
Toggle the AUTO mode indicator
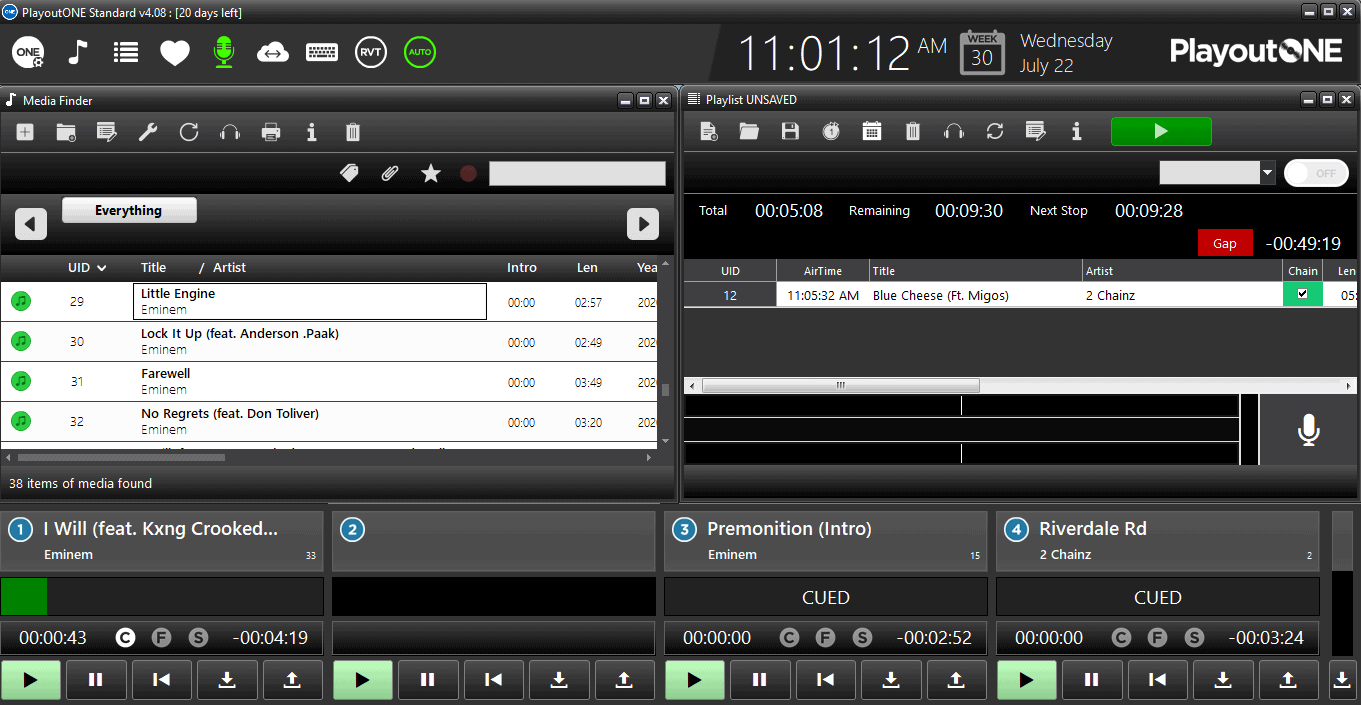(x=420, y=52)
